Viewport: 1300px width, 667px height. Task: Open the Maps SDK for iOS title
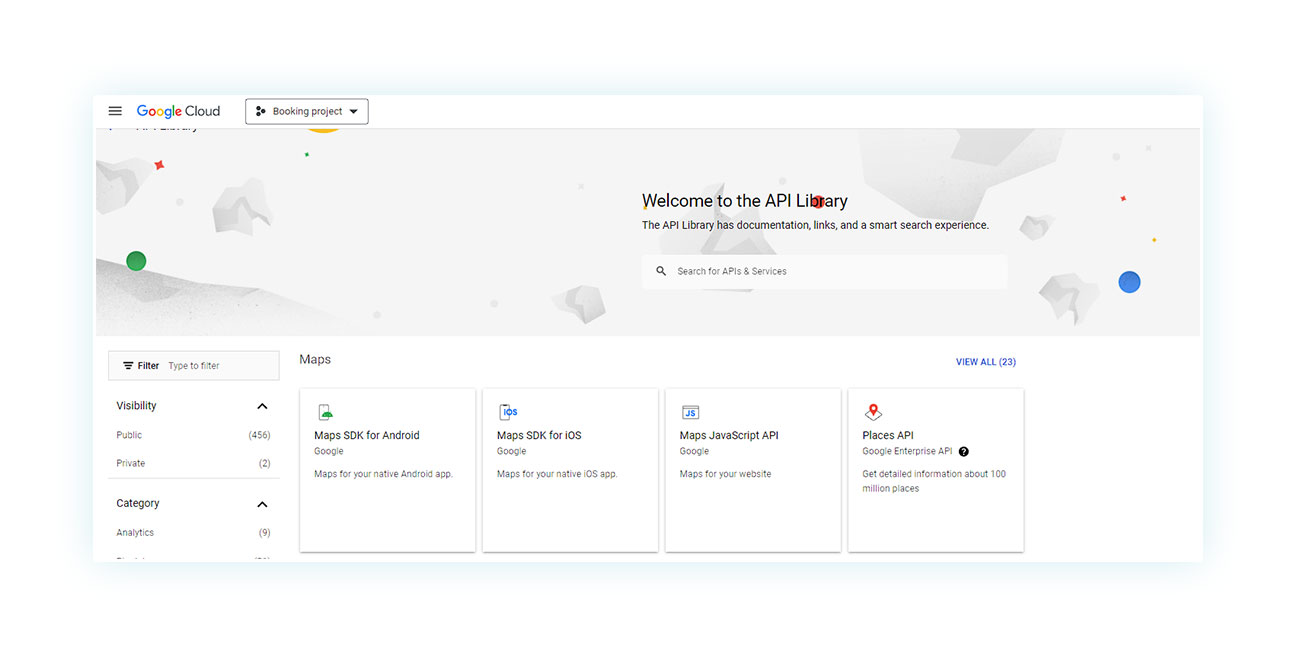(x=539, y=435)
